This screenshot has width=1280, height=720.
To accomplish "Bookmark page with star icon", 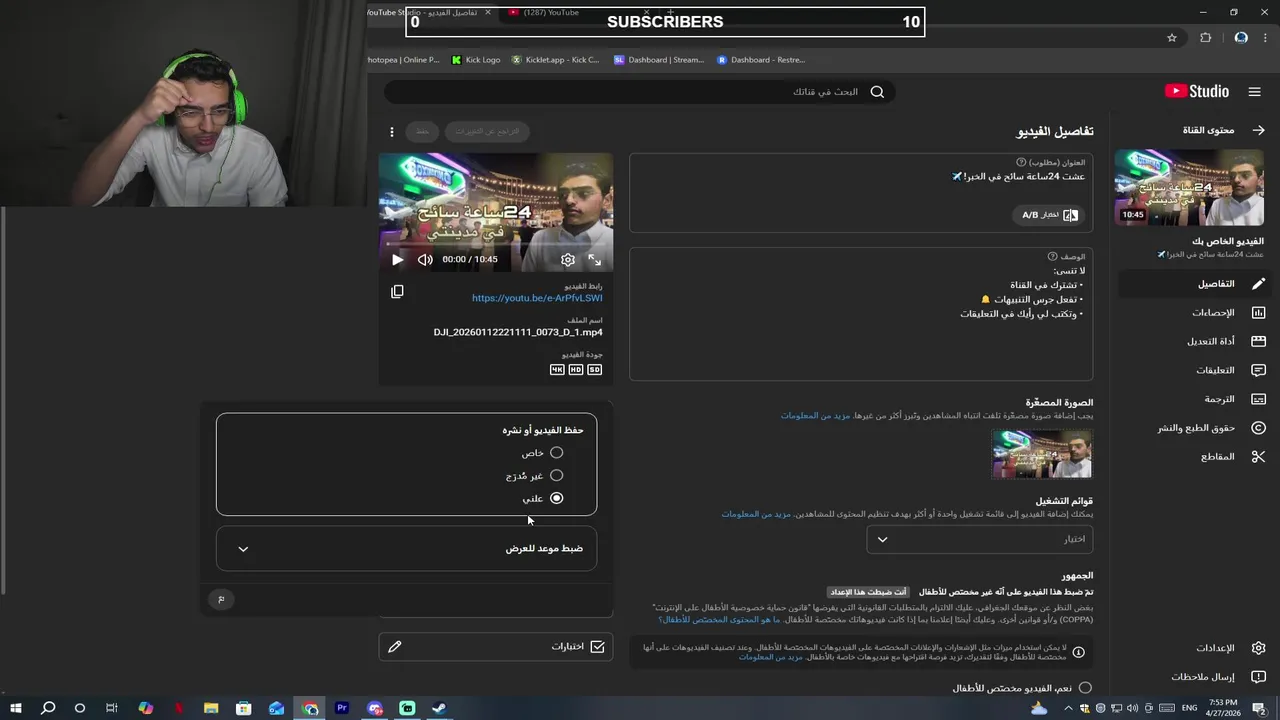I will [x=1172, y=38].
